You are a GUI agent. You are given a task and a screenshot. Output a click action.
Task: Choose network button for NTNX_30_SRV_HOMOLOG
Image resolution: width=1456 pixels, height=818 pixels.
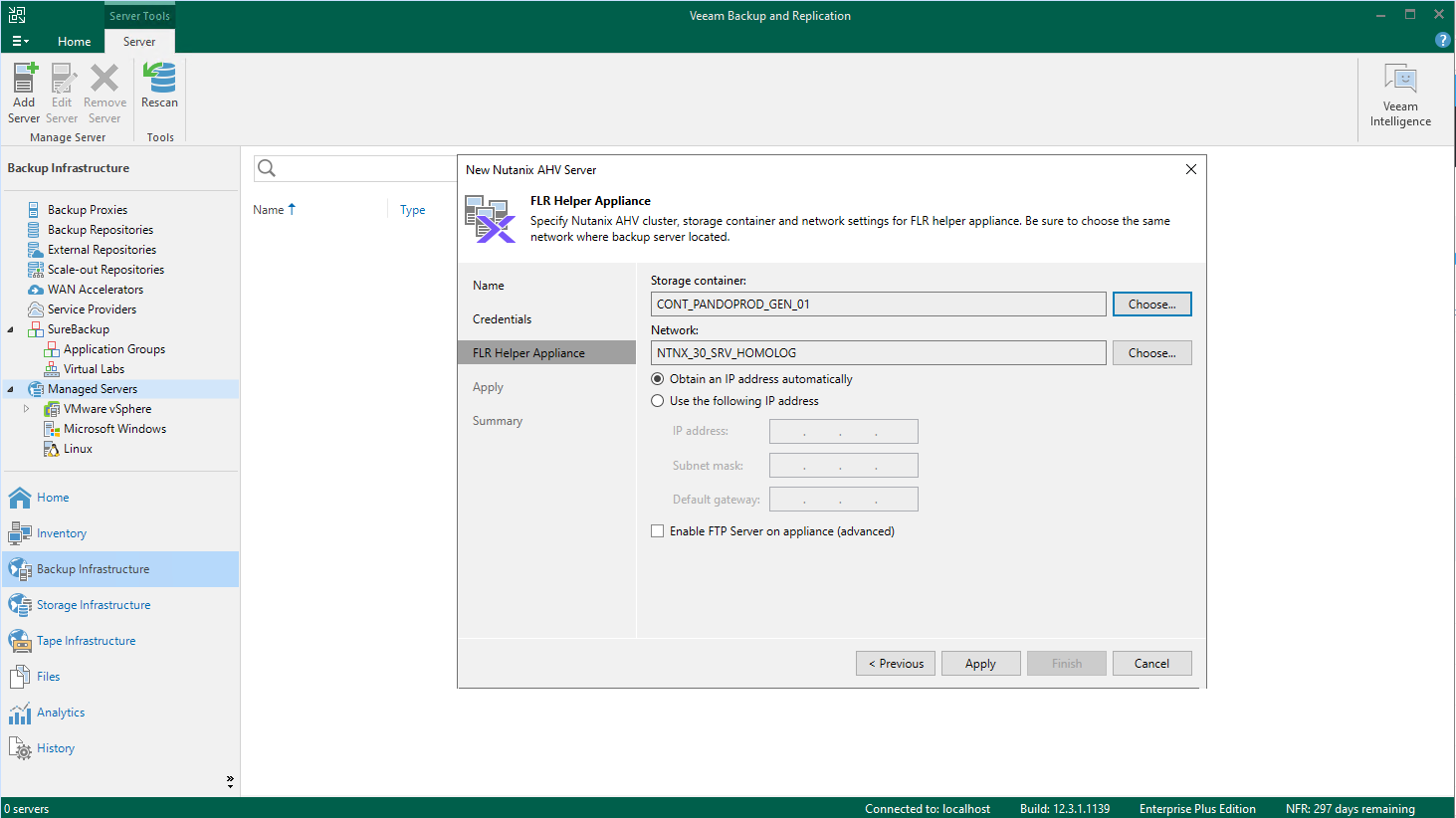point(1151,353)
